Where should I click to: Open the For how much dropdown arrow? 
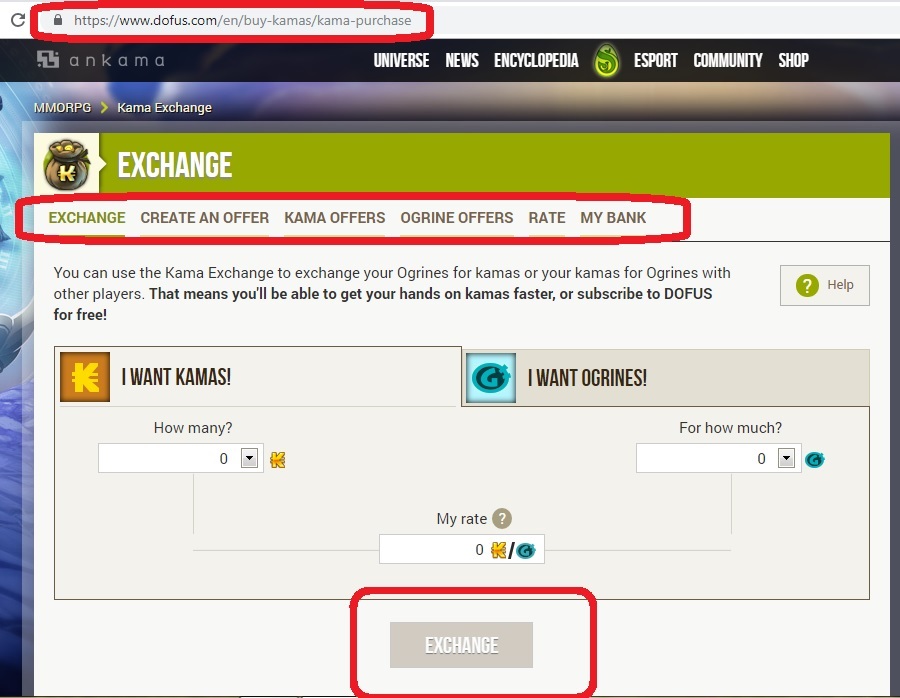[x=786, y=458]
